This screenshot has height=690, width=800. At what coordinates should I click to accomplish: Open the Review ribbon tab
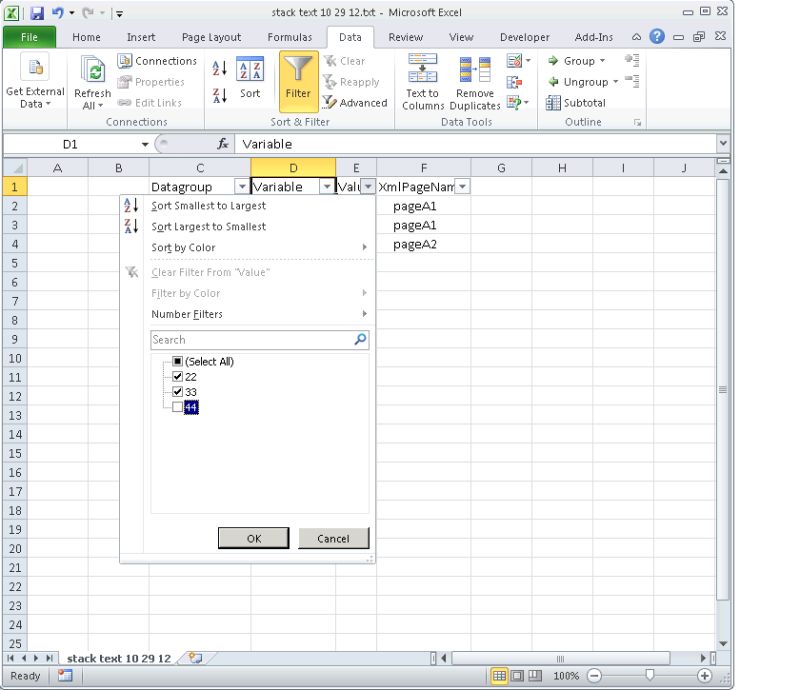pyautogui.click(x=406, y=37)
